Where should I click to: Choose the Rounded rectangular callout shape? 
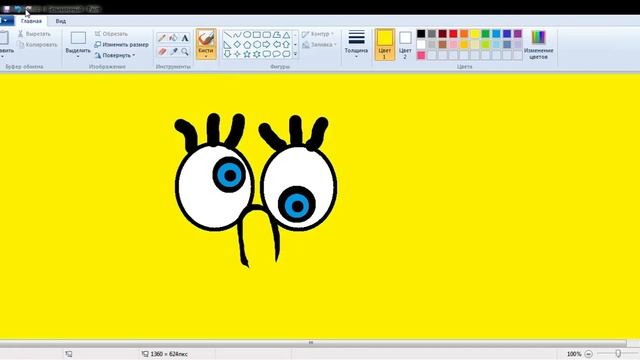pyautogui.click(x=267, y=54)
